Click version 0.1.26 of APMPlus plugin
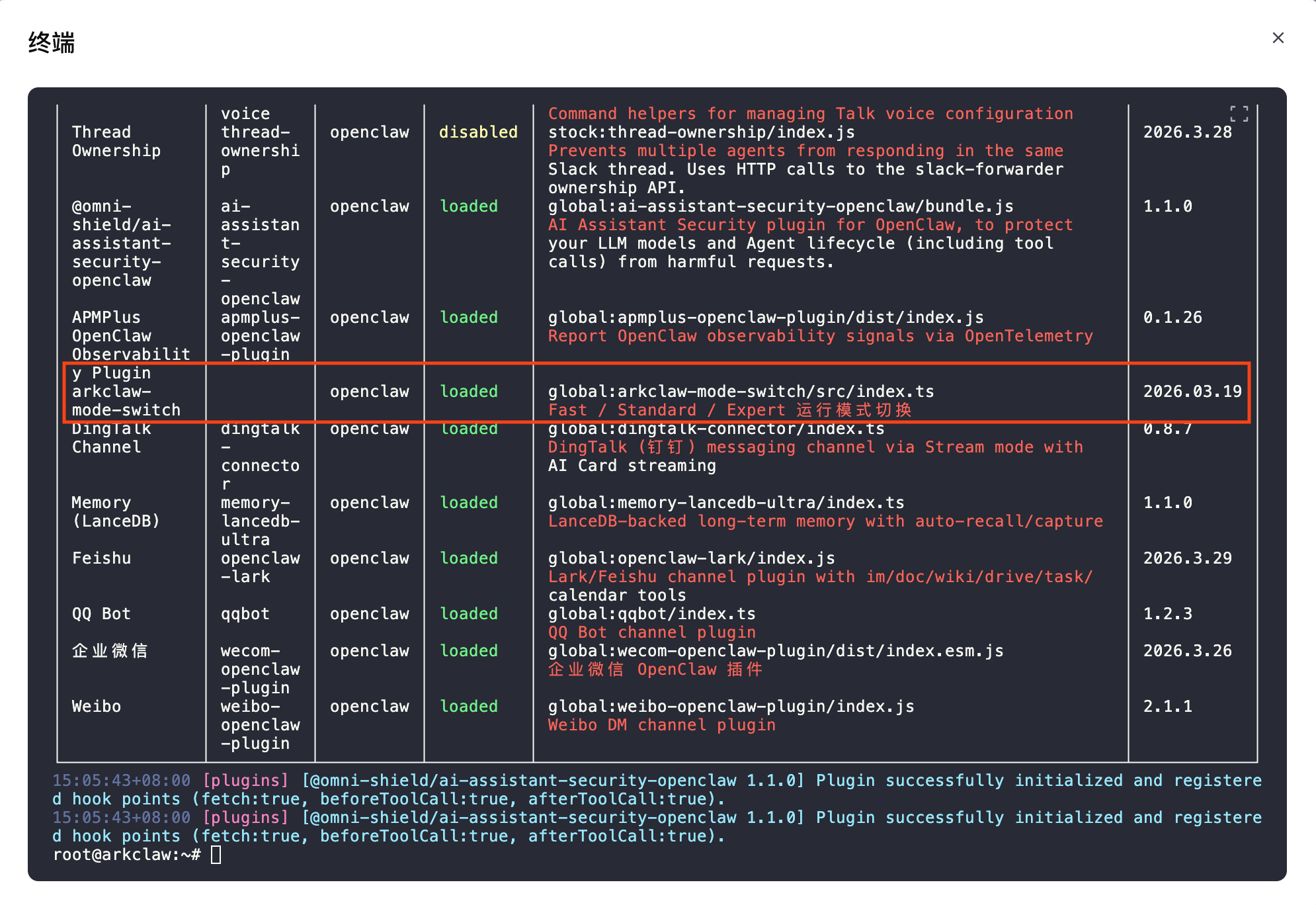This screenshot has width=1316, height=905. [1172, 318]
